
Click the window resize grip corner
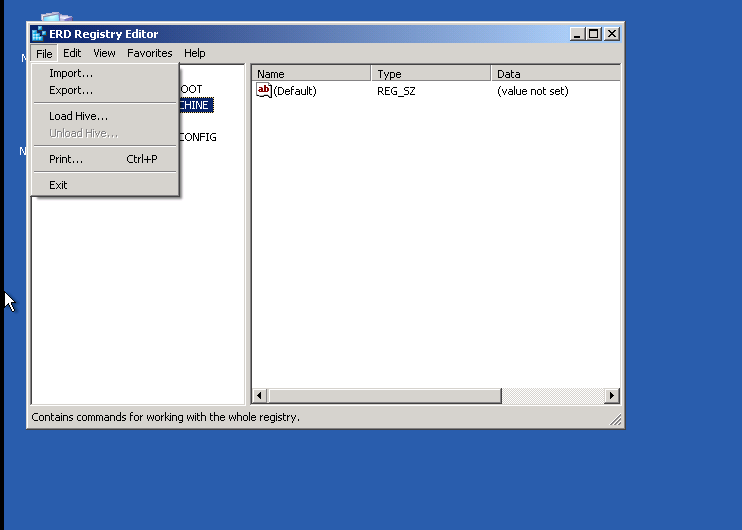point(615,419)
